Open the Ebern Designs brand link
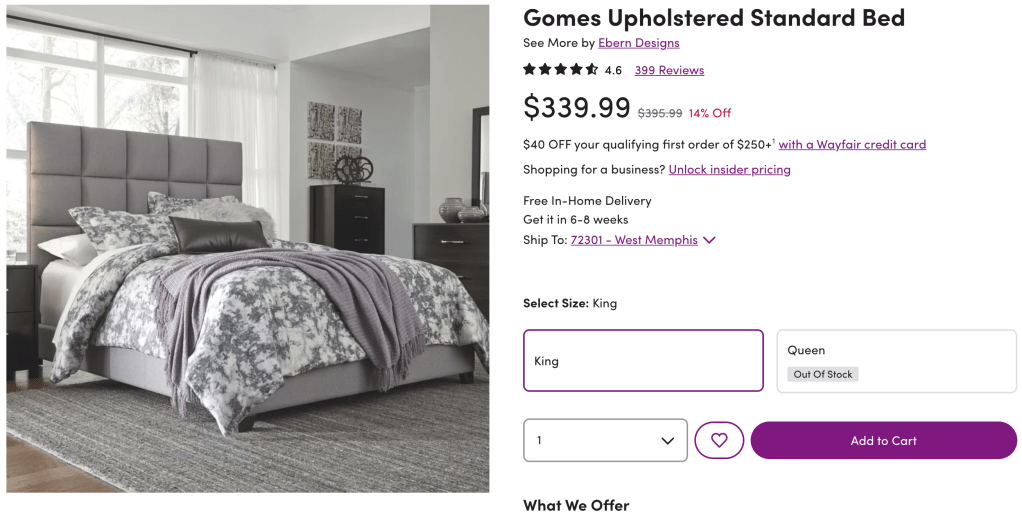1022x513 pixels. point(638,43)
